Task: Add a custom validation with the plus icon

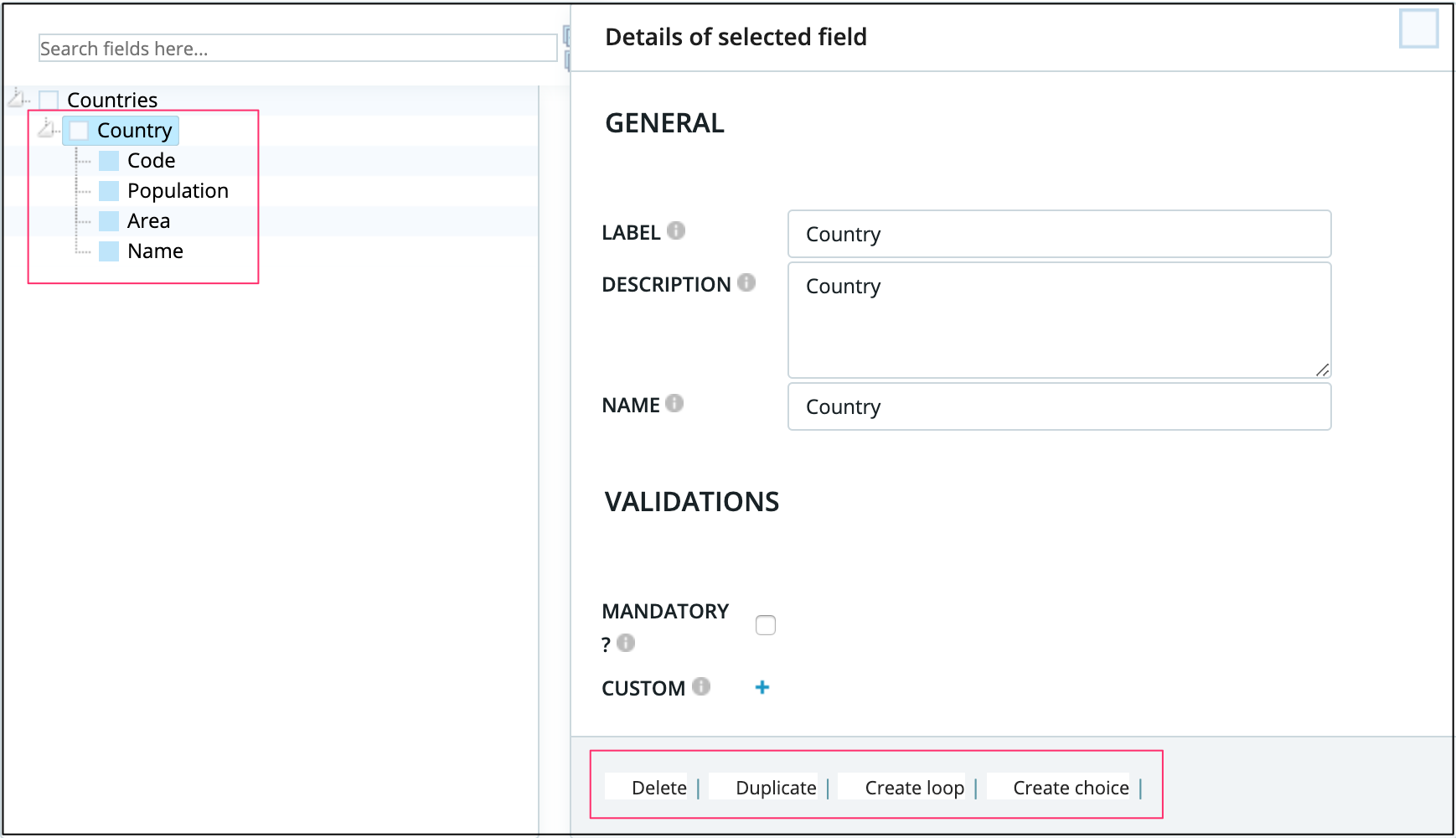Action: point(762,687)
